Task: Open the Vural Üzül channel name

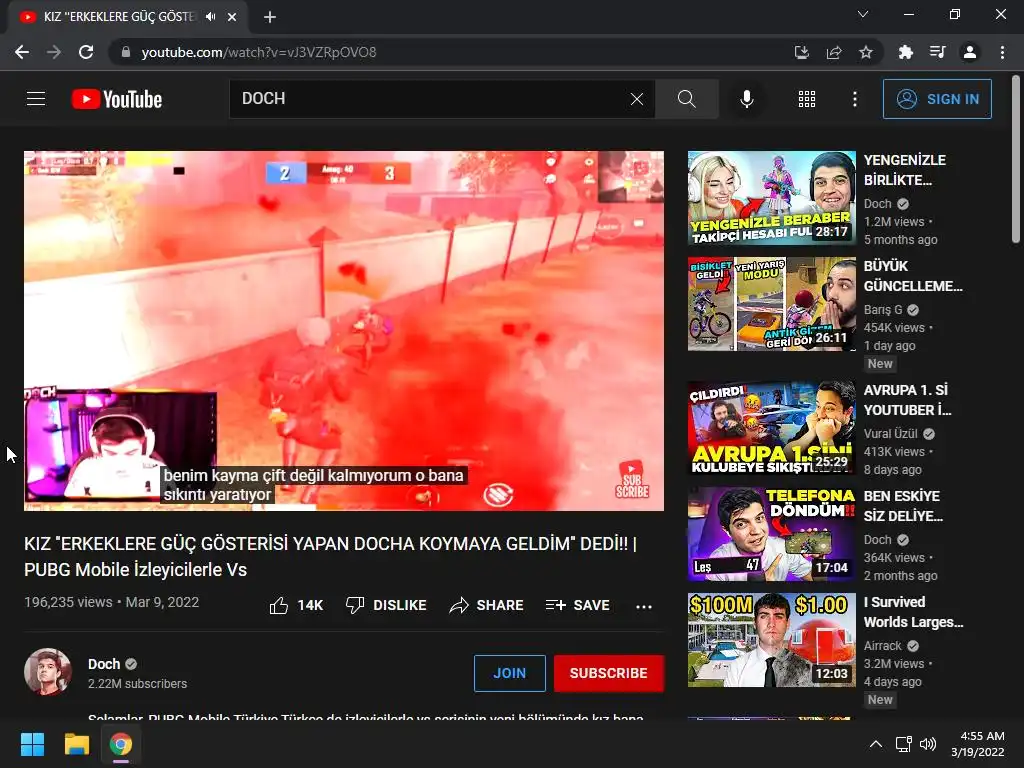Action: coord(891,434)
